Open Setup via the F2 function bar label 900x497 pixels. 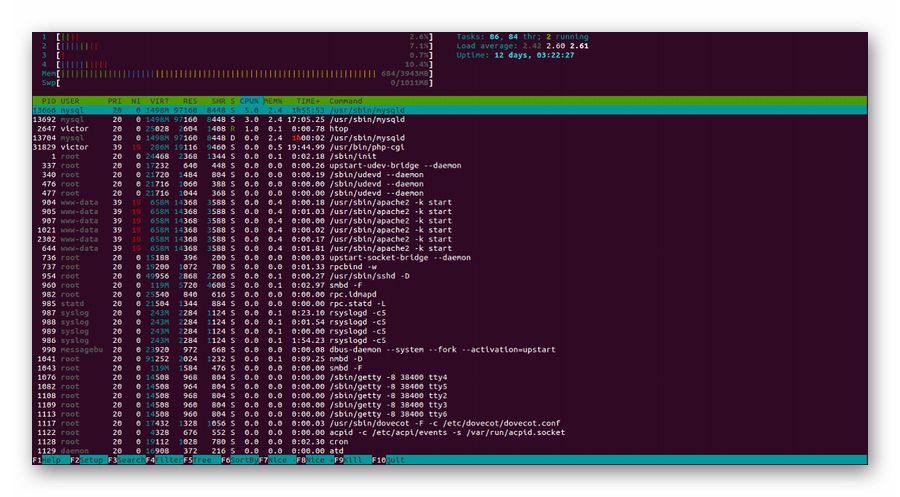pos(87,460)
